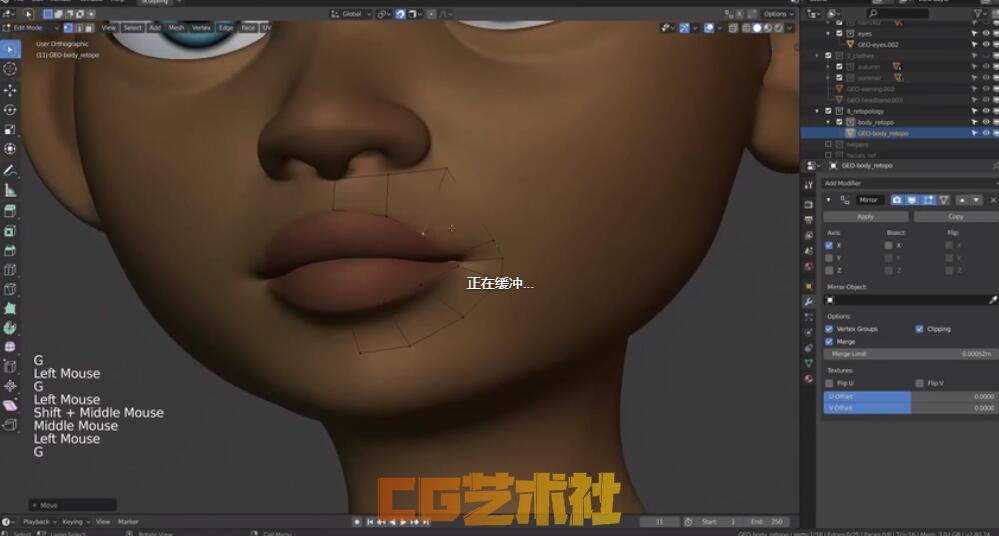Collapse the Mirror modifier panel
This screenshot has height=536, width=999.
(828, 200)
